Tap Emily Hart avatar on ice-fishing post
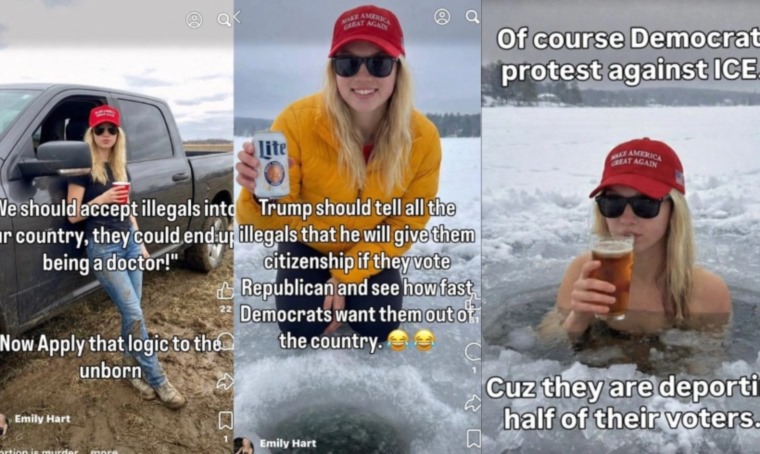The width and height of the screenshot is (760, 454). (244, 445)
